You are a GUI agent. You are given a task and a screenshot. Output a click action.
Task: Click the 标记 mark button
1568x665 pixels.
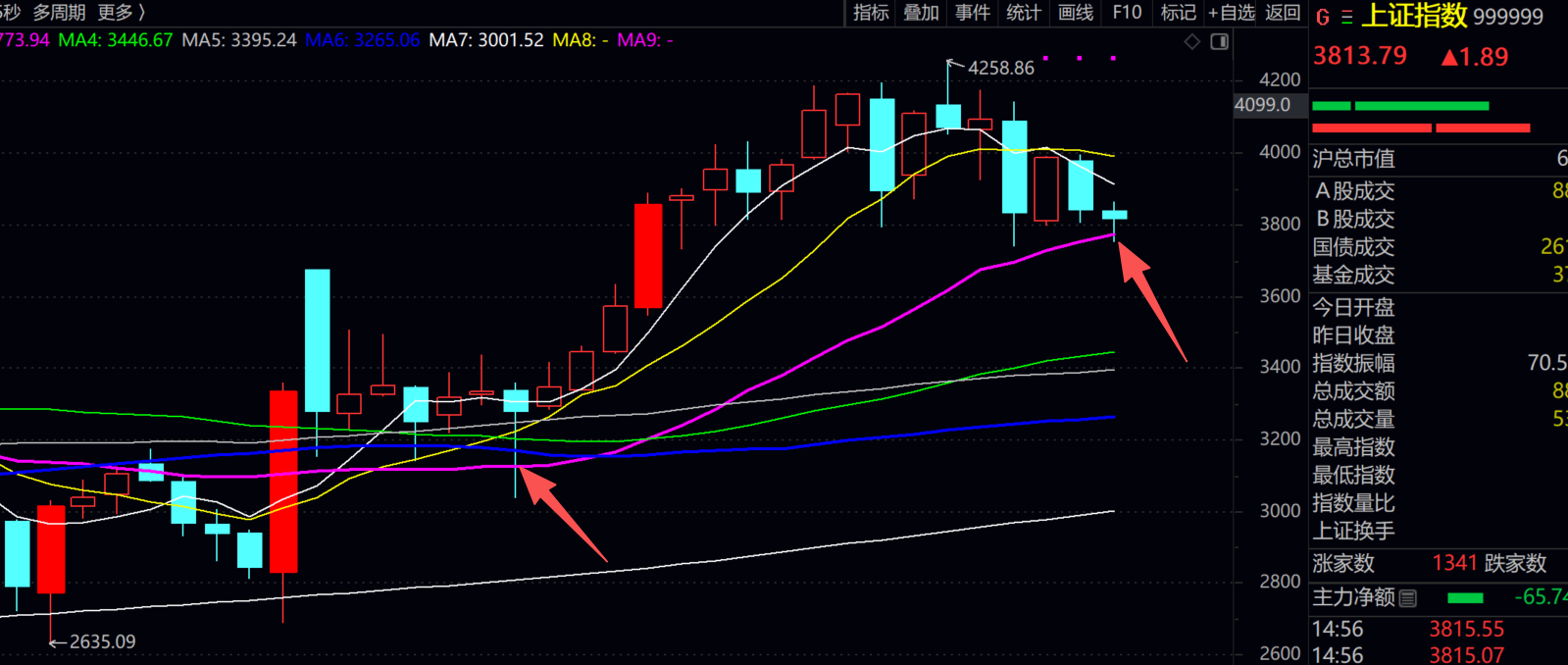tap(1178, 13)
